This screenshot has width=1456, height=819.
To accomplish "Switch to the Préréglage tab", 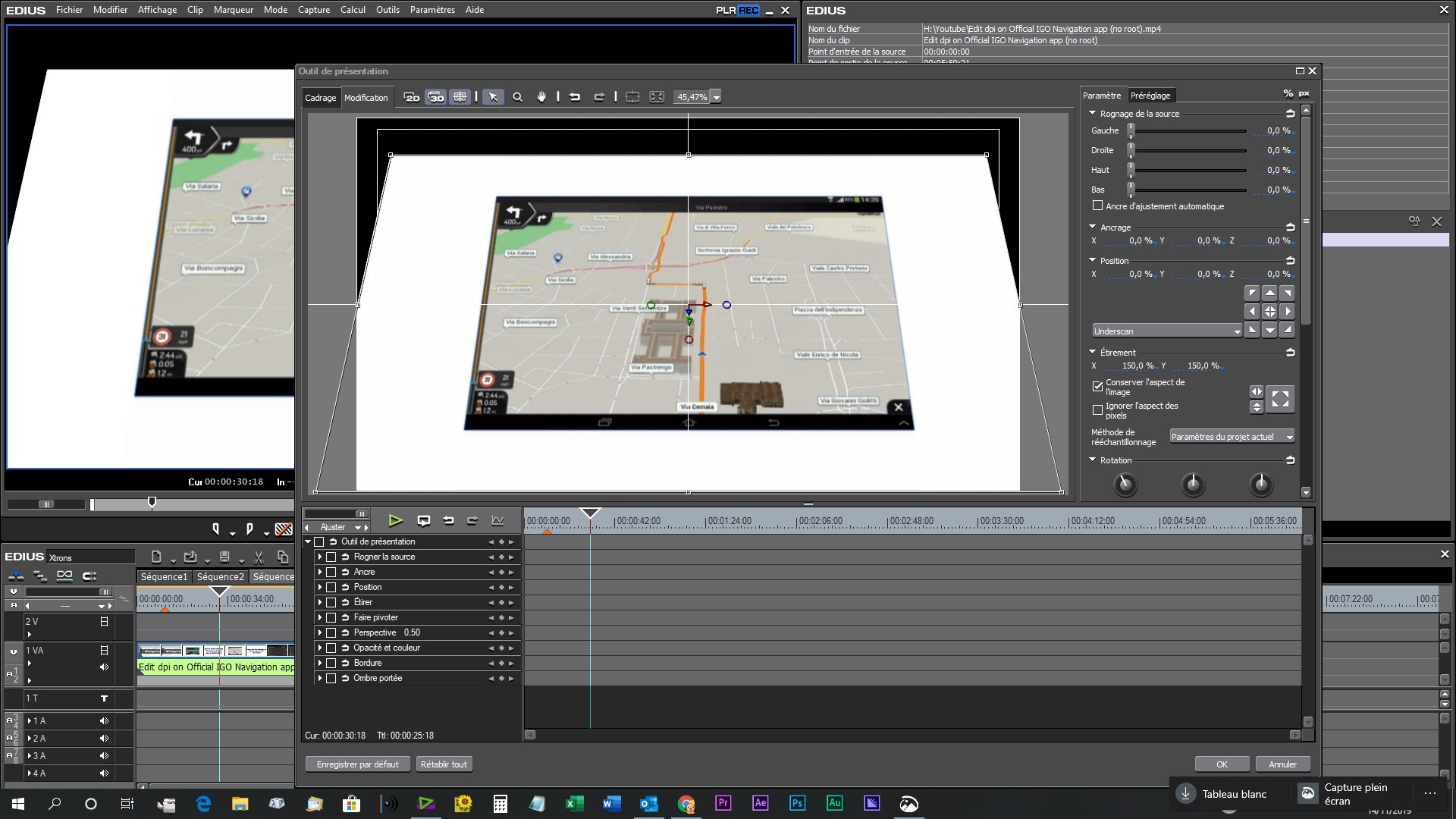I will click(1150, 96).
